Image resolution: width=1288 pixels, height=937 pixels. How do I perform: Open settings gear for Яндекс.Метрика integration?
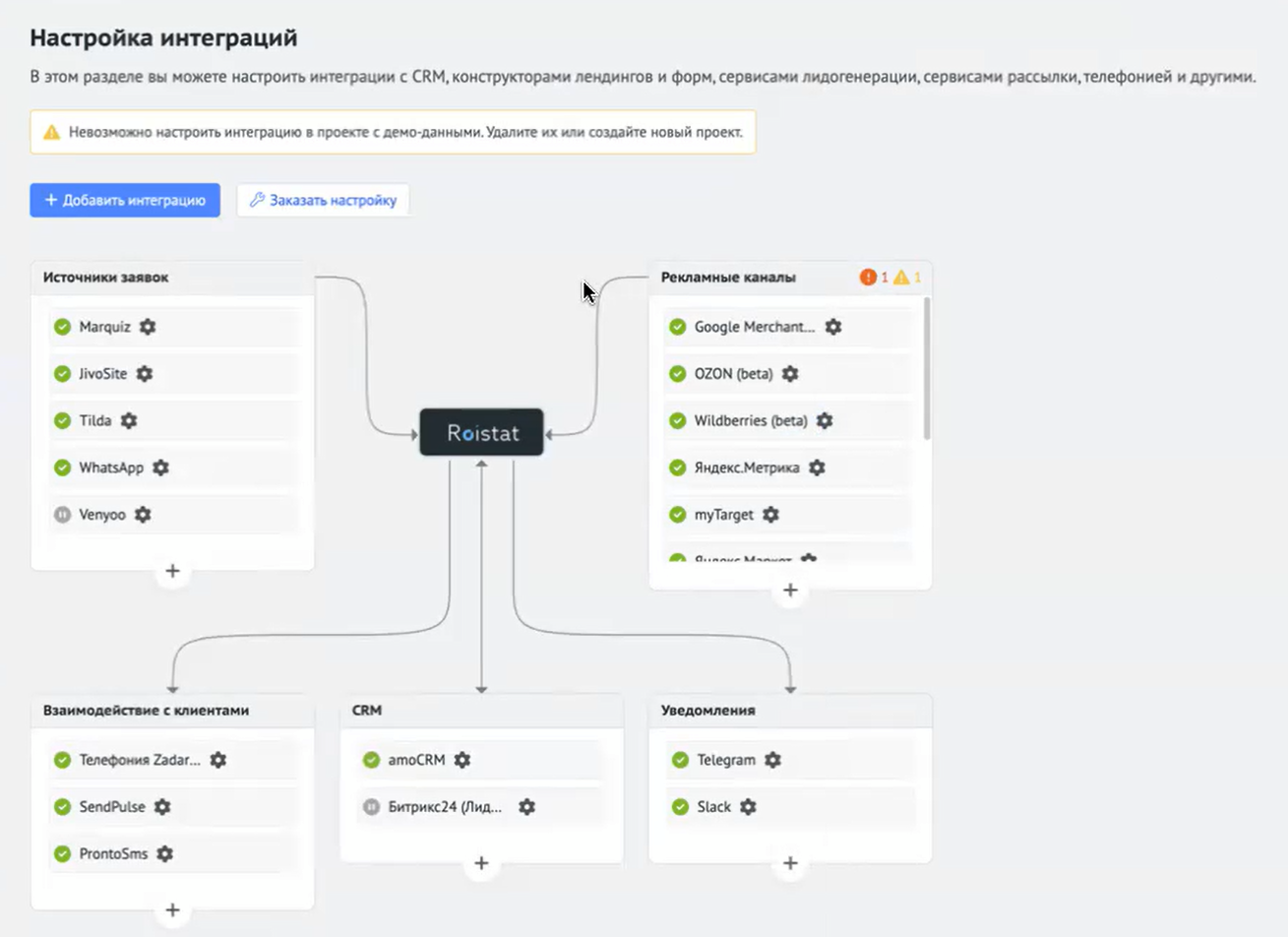[816, 468]
